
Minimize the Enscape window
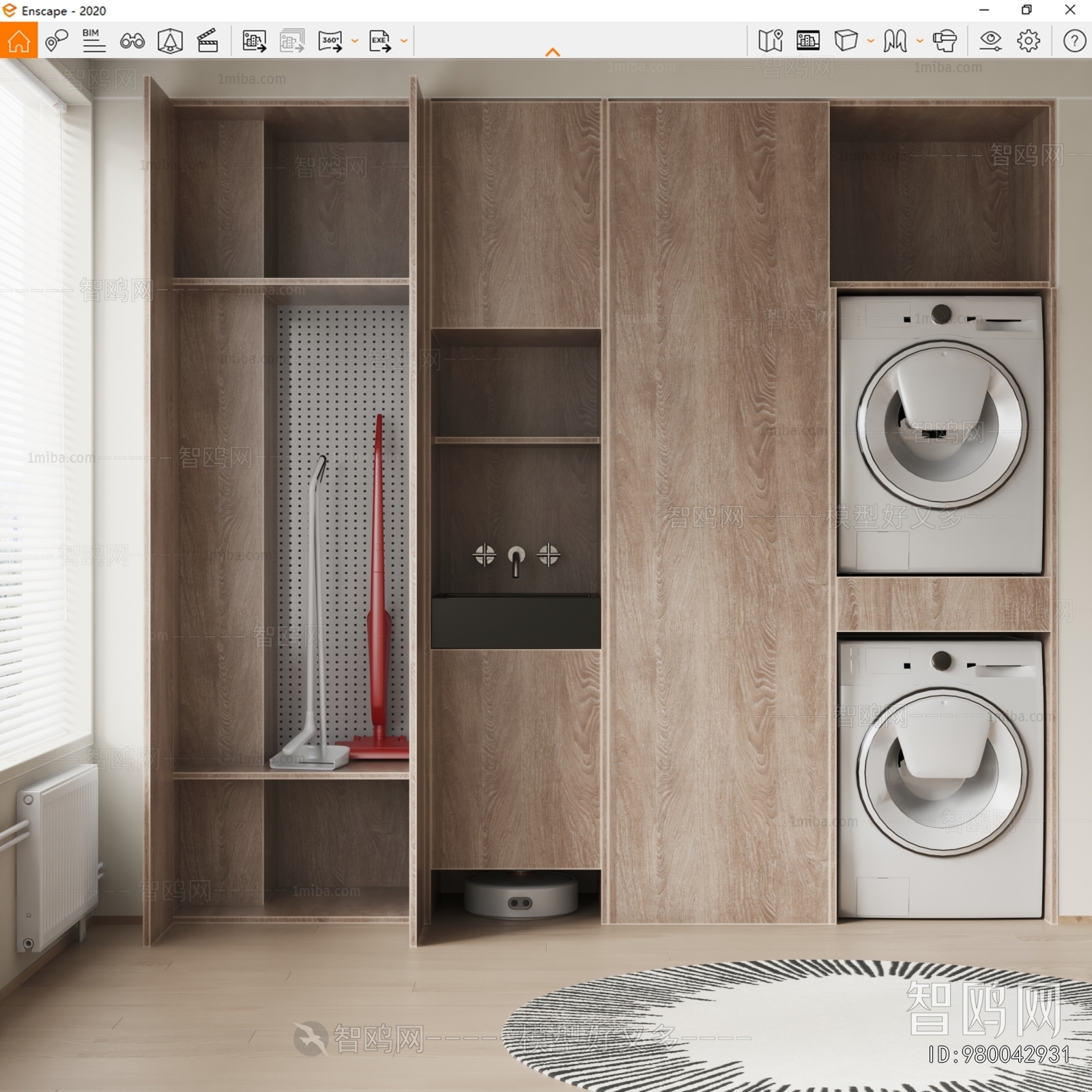click(984, 10)
